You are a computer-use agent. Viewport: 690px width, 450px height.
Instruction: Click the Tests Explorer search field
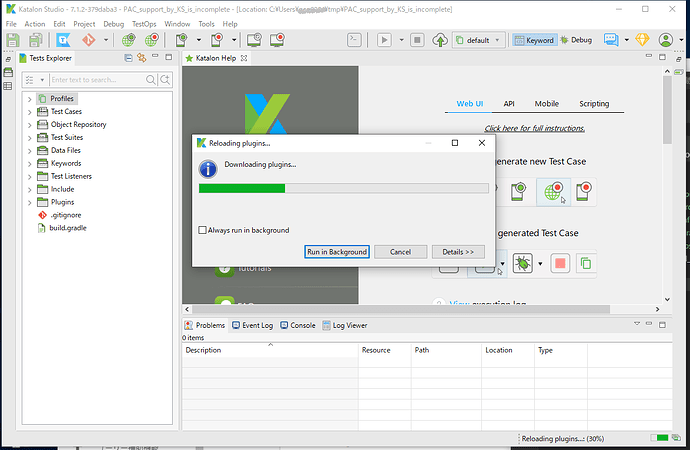click(97, 80)
